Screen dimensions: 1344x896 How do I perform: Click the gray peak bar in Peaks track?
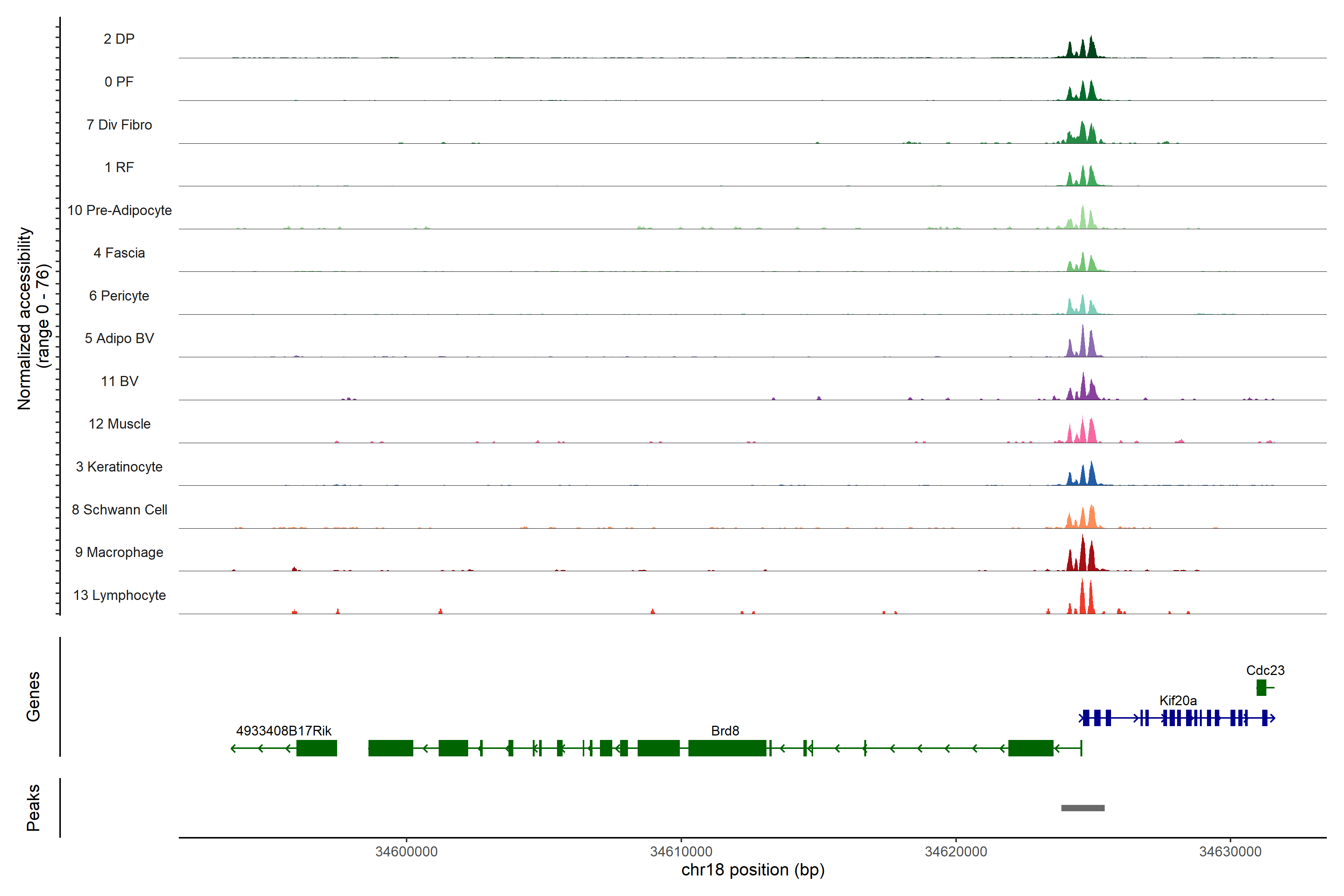[1082, 808]
